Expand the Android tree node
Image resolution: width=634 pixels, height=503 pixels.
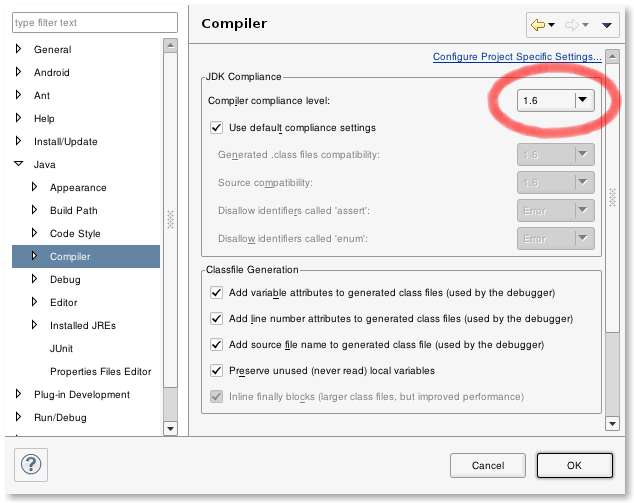(x=18, y=73)
